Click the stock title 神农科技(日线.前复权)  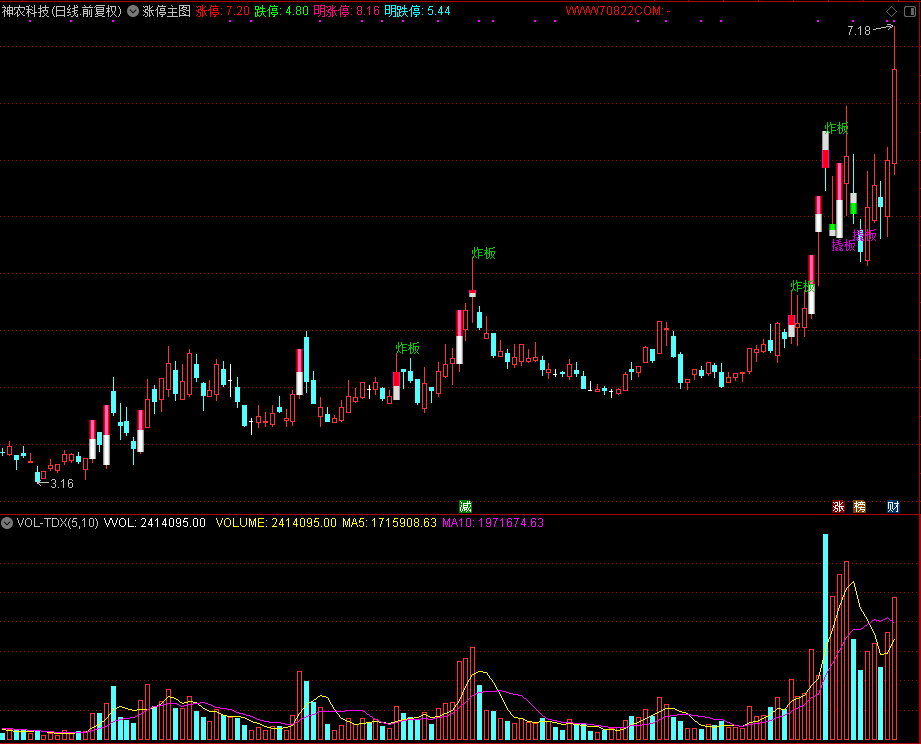pyautogui.click(x=62, y=11)
